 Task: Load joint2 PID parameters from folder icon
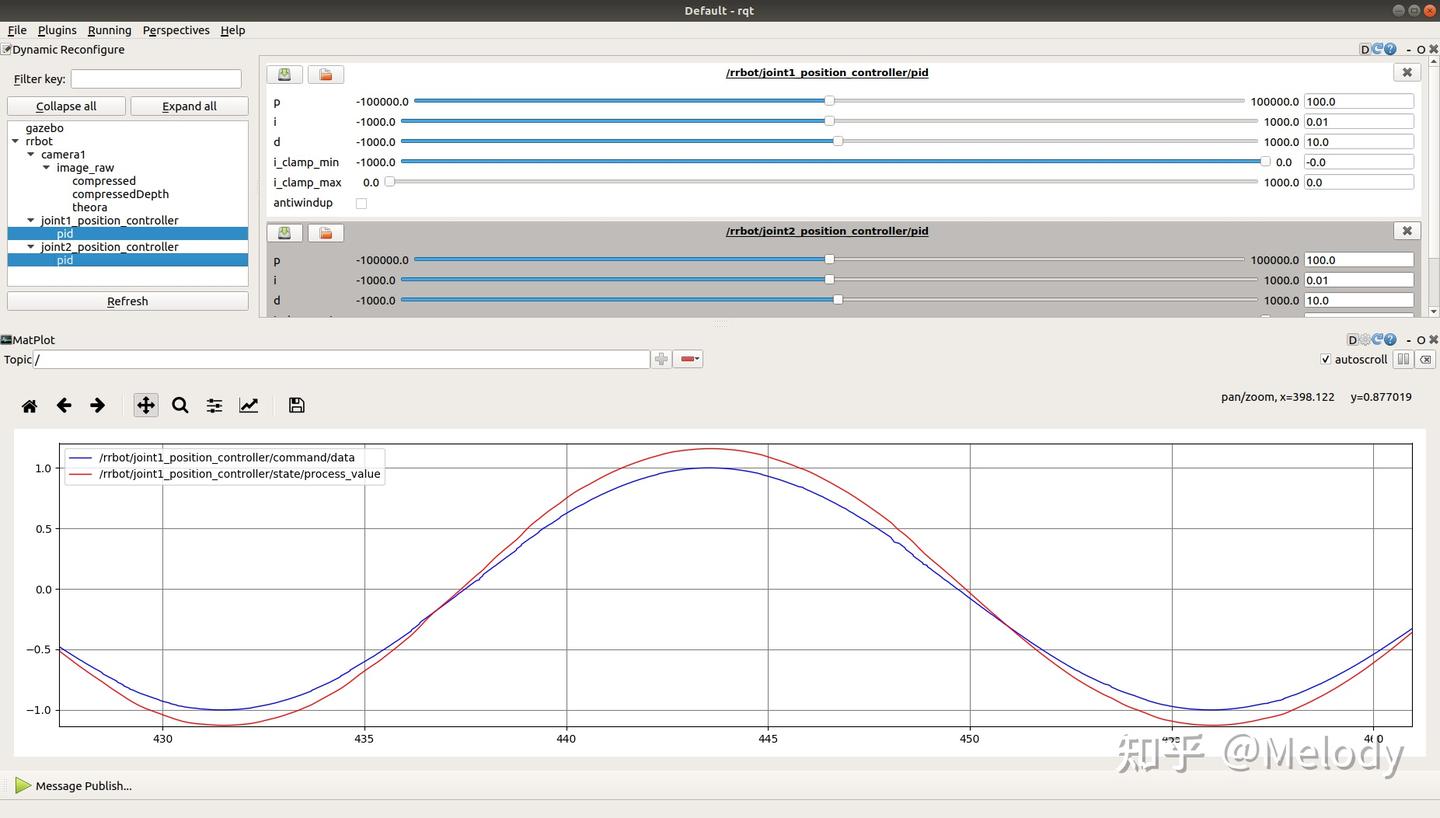pos(325,233)
